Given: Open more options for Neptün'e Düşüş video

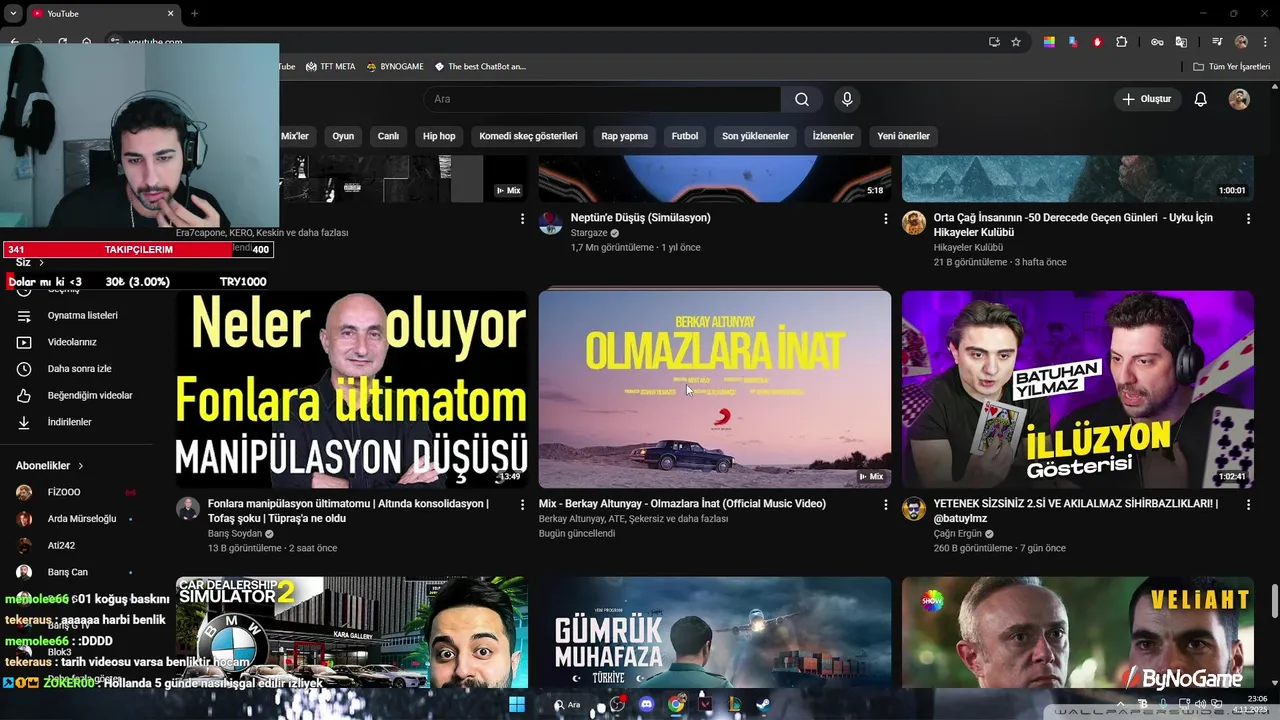Looking at the screenshot, I should coord(885,218).
